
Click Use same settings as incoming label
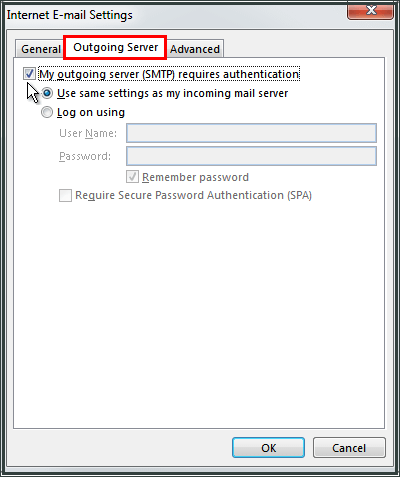click(x=173, y=94)
